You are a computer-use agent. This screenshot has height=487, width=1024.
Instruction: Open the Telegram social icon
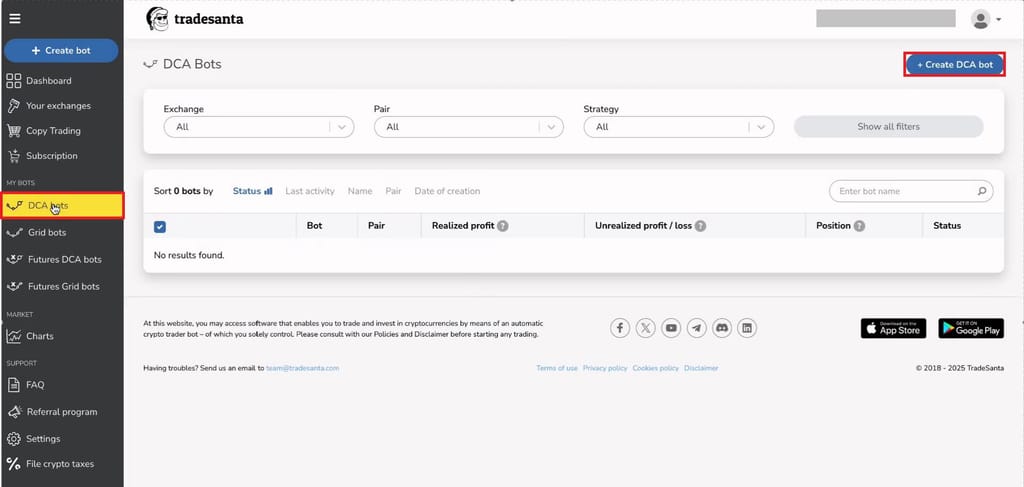click(x=696, y=328)
